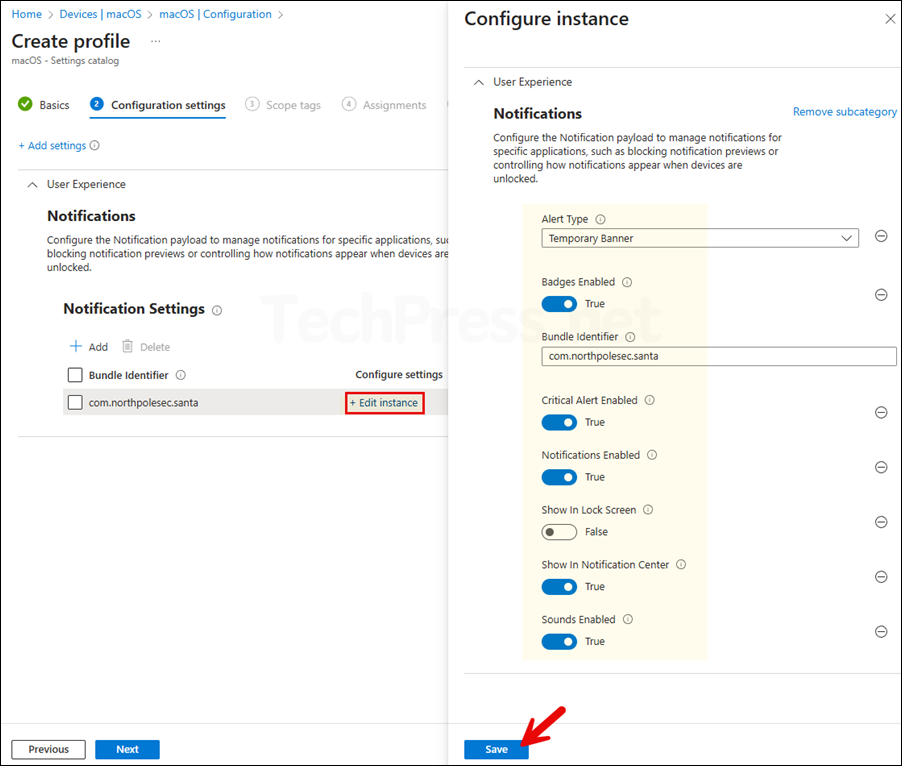
Task: Open the Alert Type Temporary Banner dropdown
Action: pos(700,238)
